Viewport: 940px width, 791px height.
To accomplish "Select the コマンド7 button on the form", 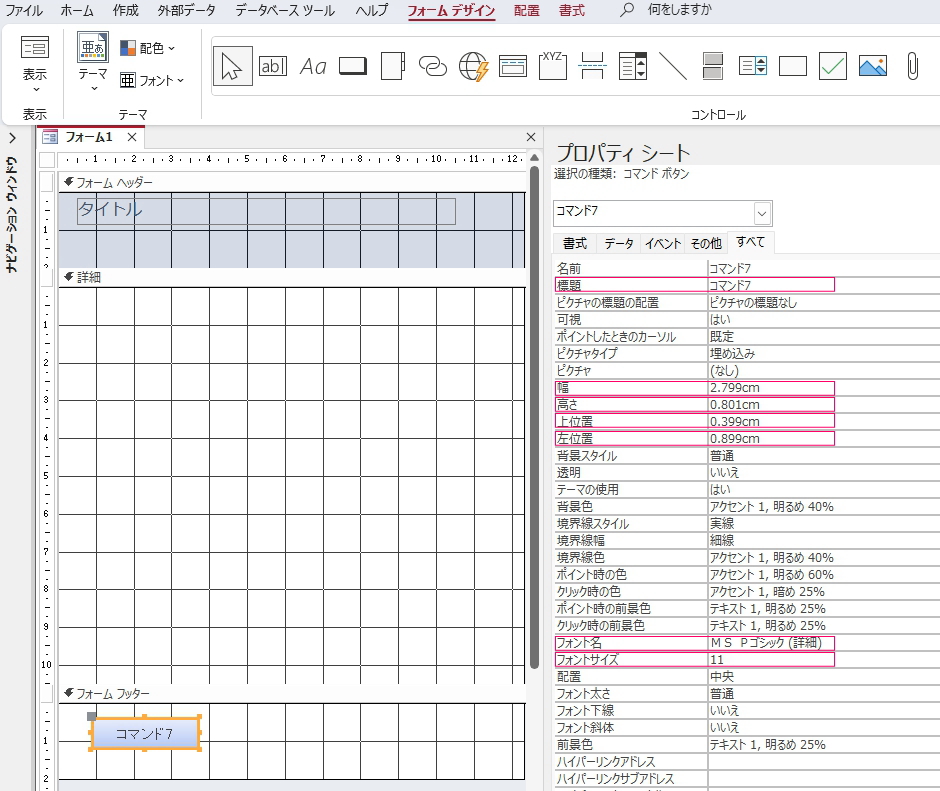I will [146, 734].
